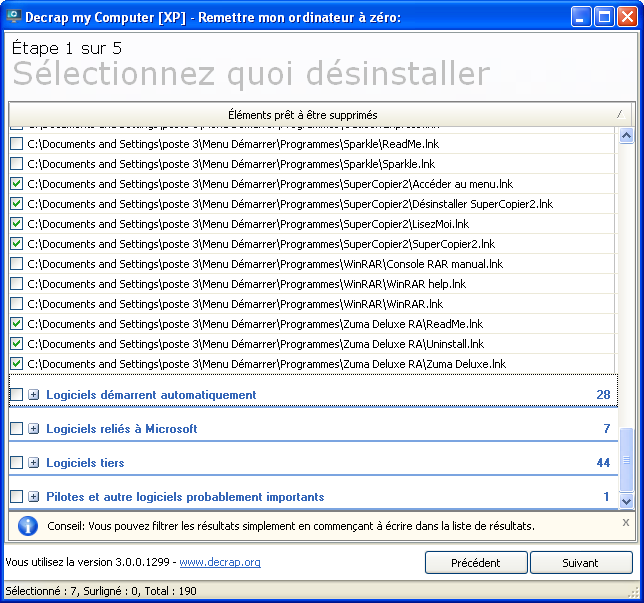Viewport: 644px width, 603px height.
Task: Dismiss the Conseil tip with its X
Action: [x=626, y=522]
